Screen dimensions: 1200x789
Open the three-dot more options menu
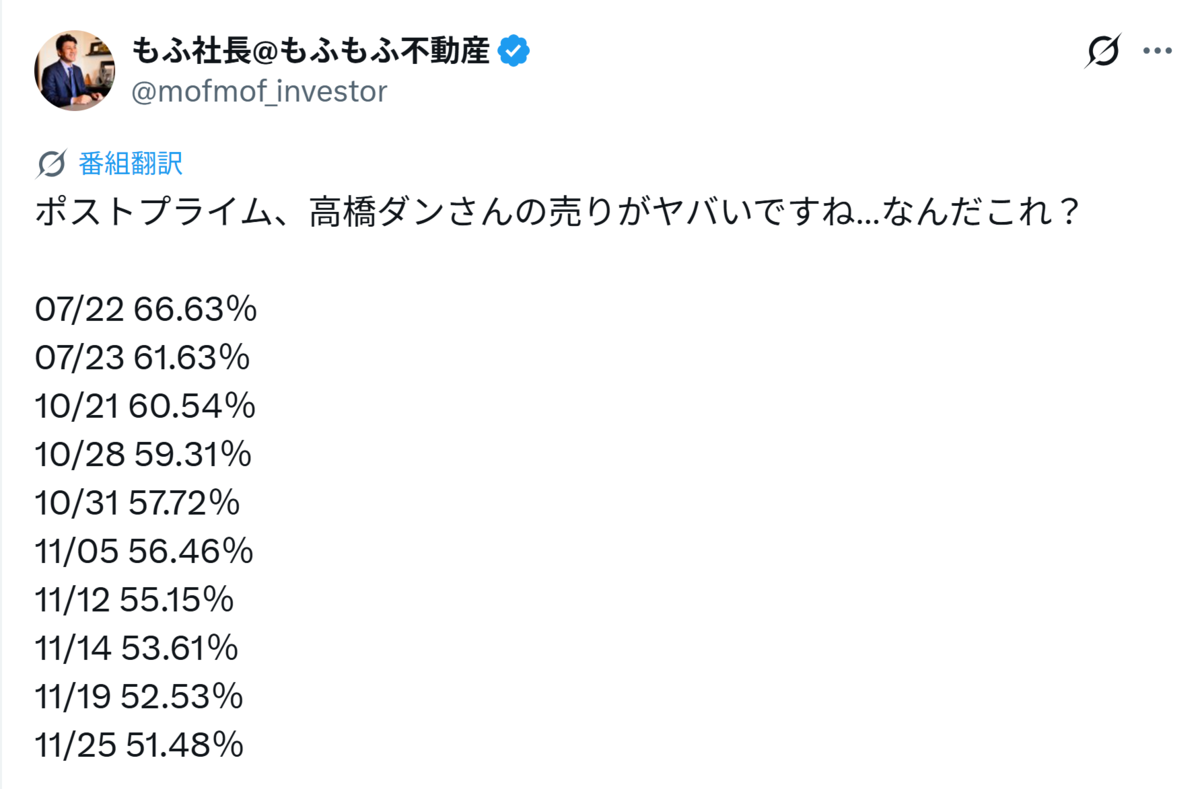pyautogui.click(x=1156, y=52)
